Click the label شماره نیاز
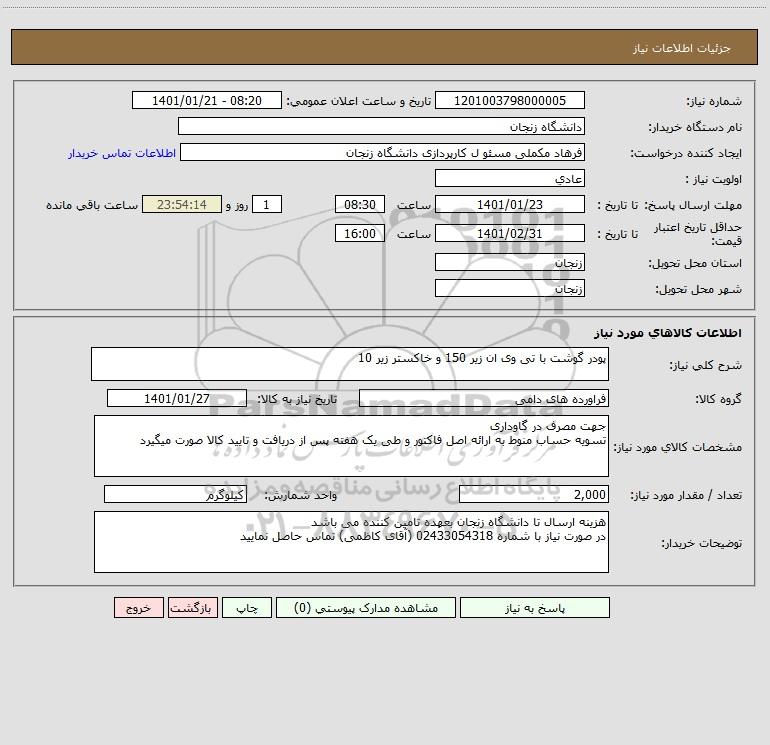770x745 pixels. pyautogui.click(x=714, y=102)
